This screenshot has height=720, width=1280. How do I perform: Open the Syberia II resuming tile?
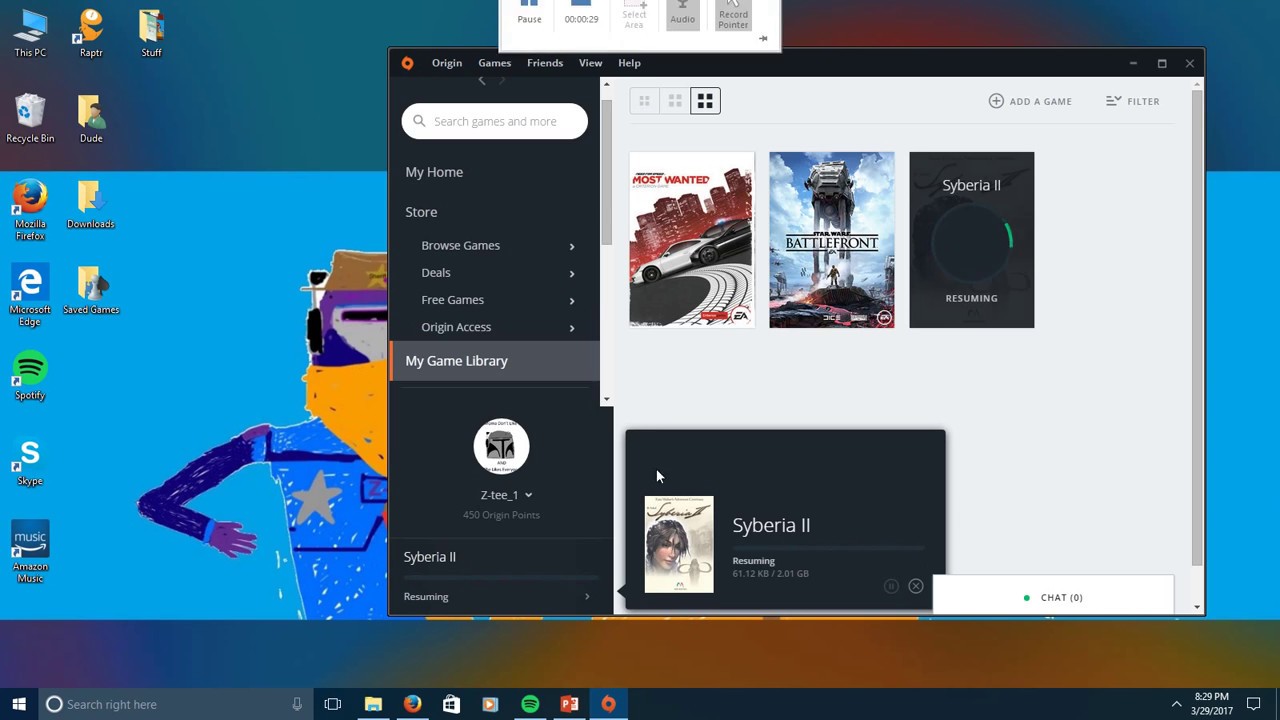click(x=971, y=240)
